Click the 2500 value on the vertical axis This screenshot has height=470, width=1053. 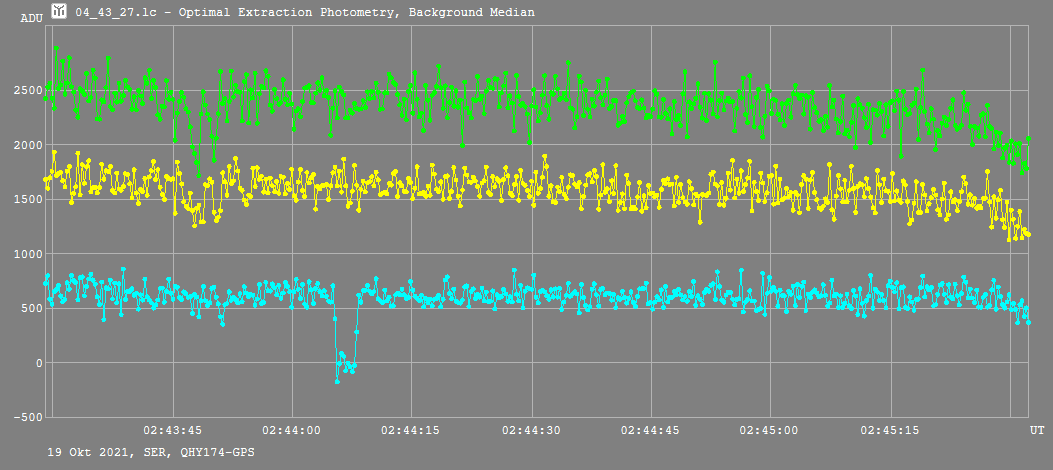click(x=27, y=91)
